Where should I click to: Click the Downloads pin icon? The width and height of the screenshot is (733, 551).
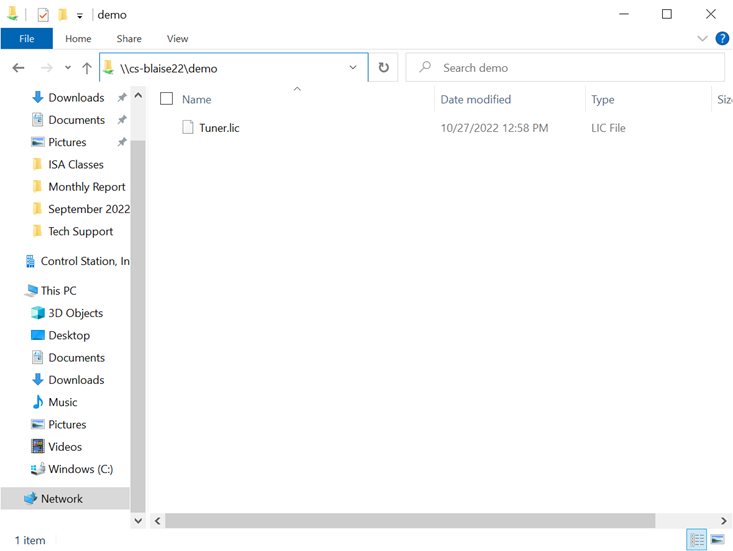click(x=122, y=98)
